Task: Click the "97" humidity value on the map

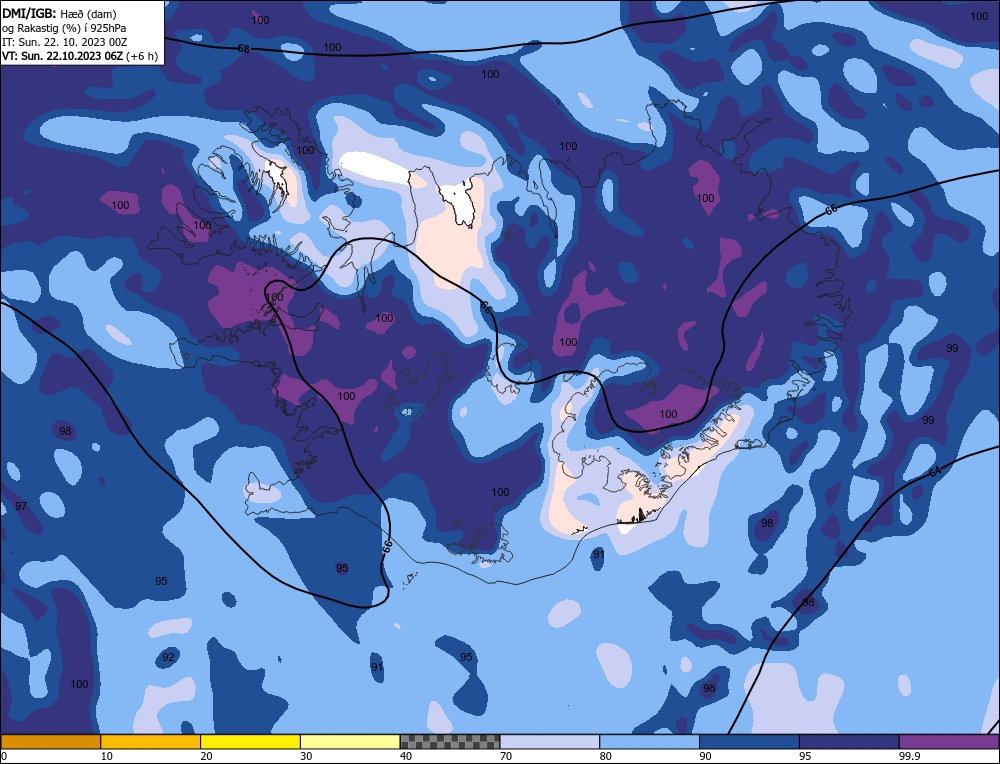Action: [21, 506]
